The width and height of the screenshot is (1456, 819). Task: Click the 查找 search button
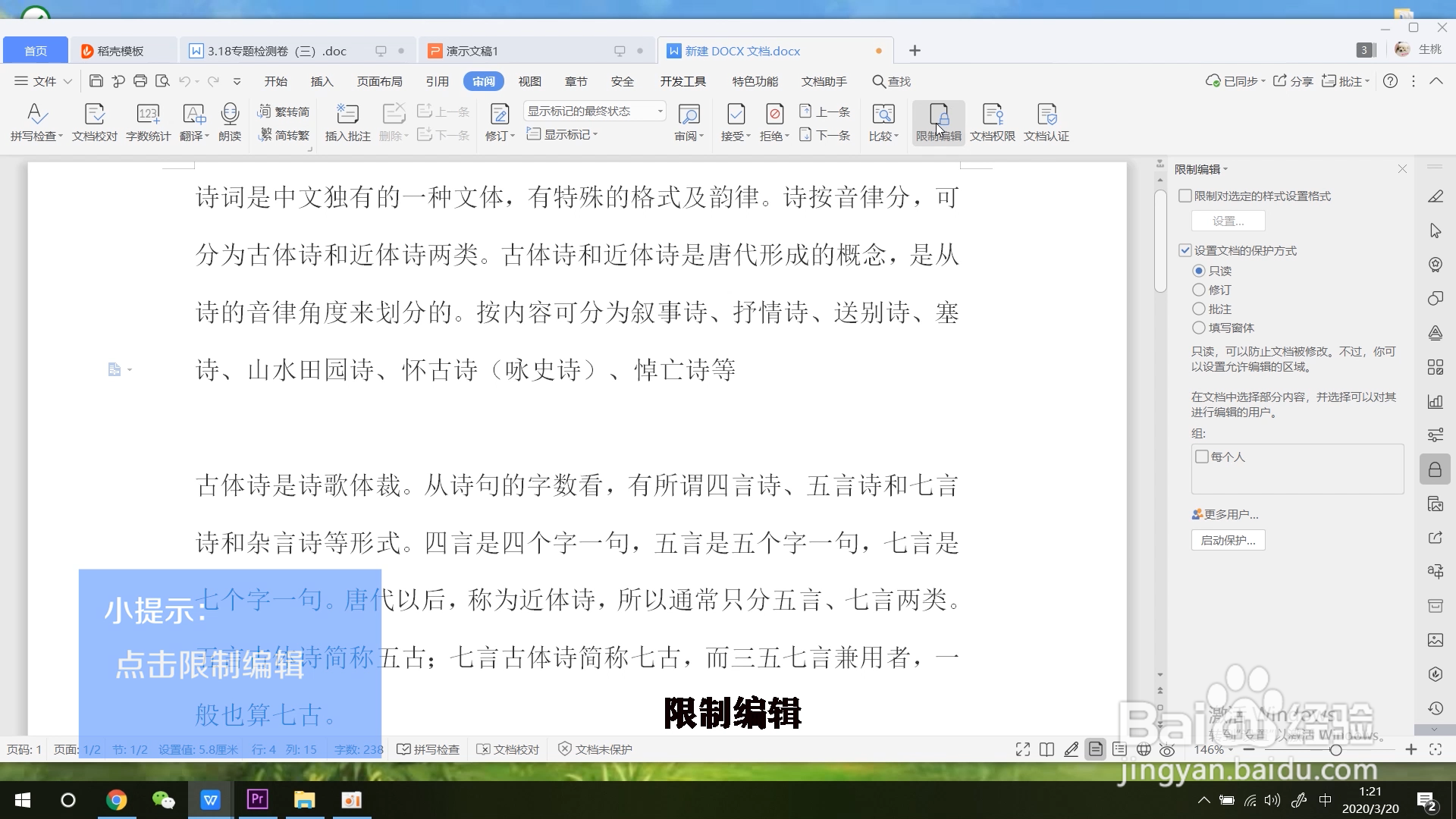tap(891, 81)
